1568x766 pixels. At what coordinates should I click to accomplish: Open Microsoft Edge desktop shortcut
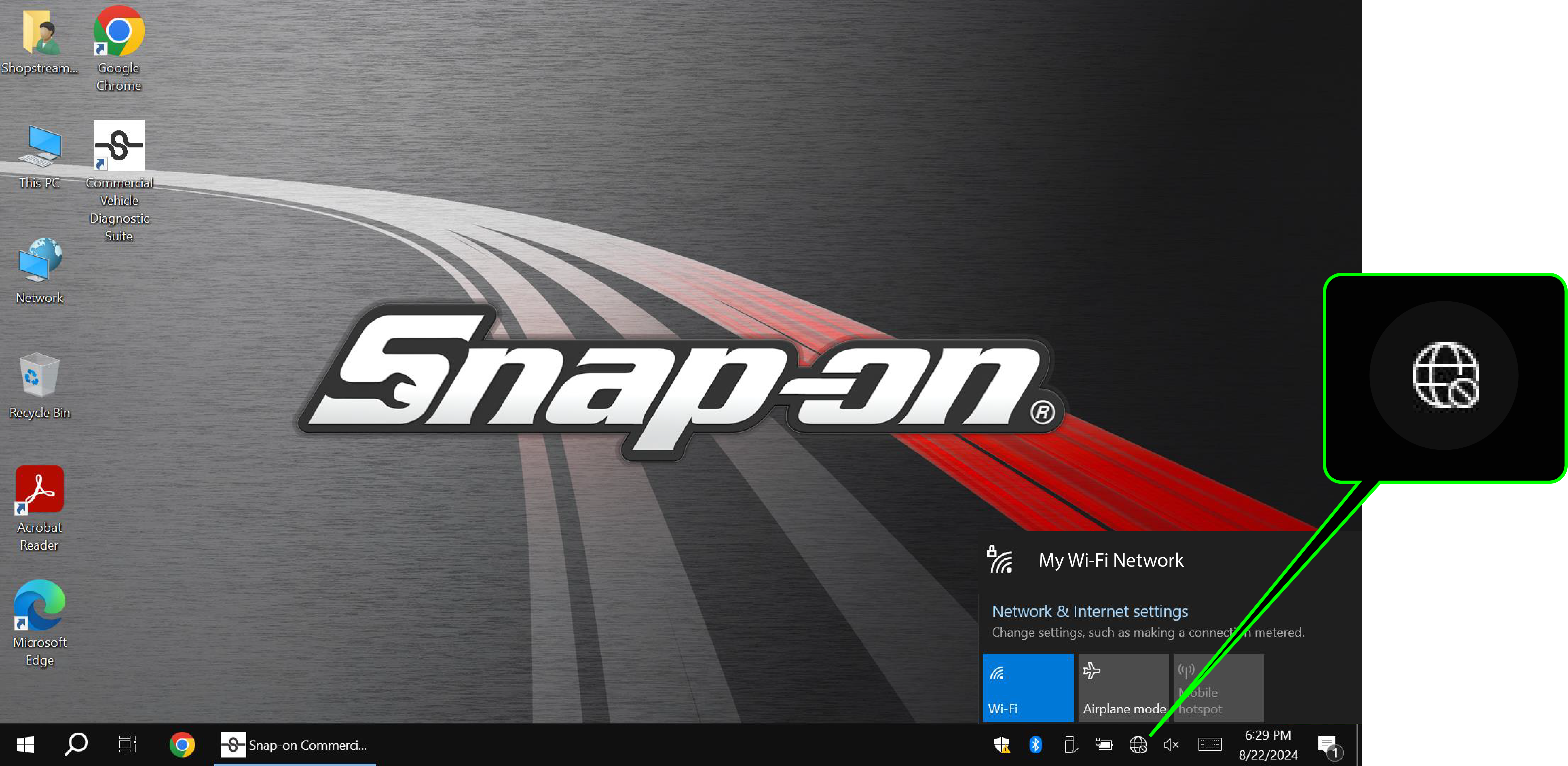[40, 605]
